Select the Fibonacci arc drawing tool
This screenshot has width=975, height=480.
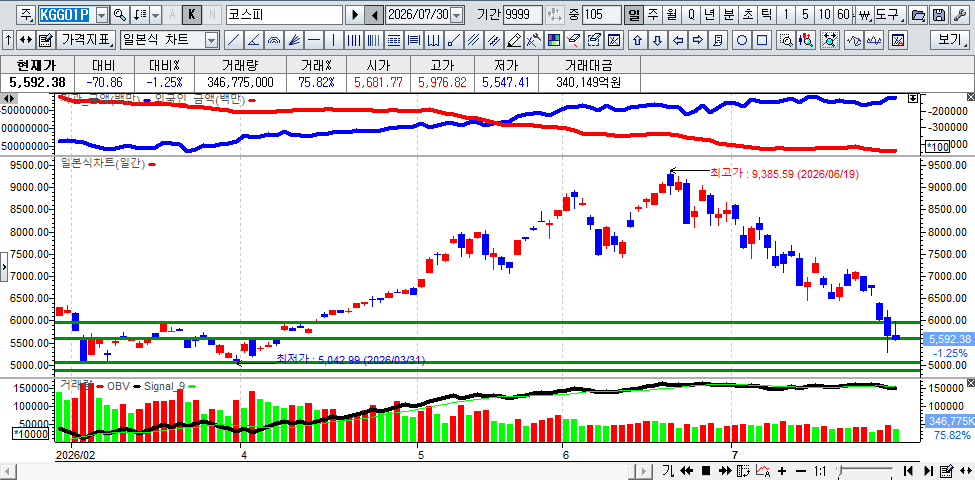274,40
